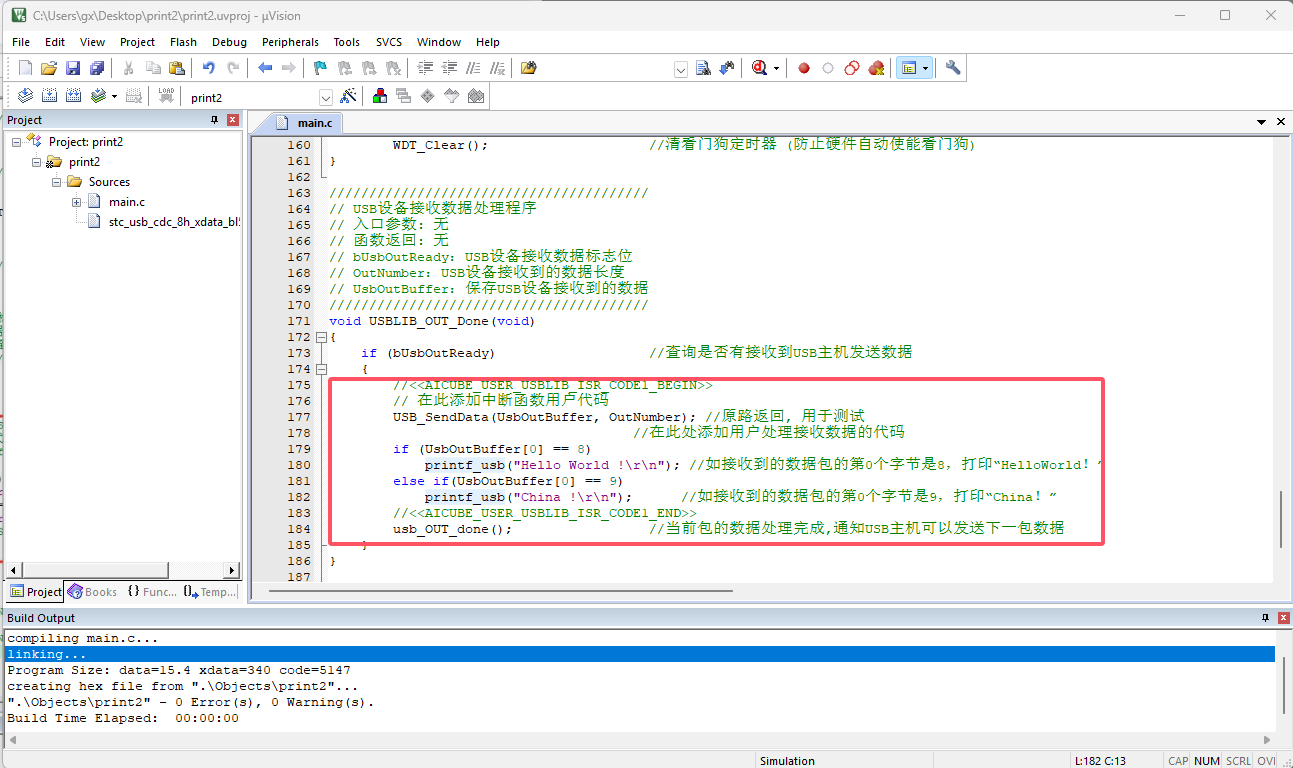
Task: Insert a breakpoint with the red dot
Action: 803,68
